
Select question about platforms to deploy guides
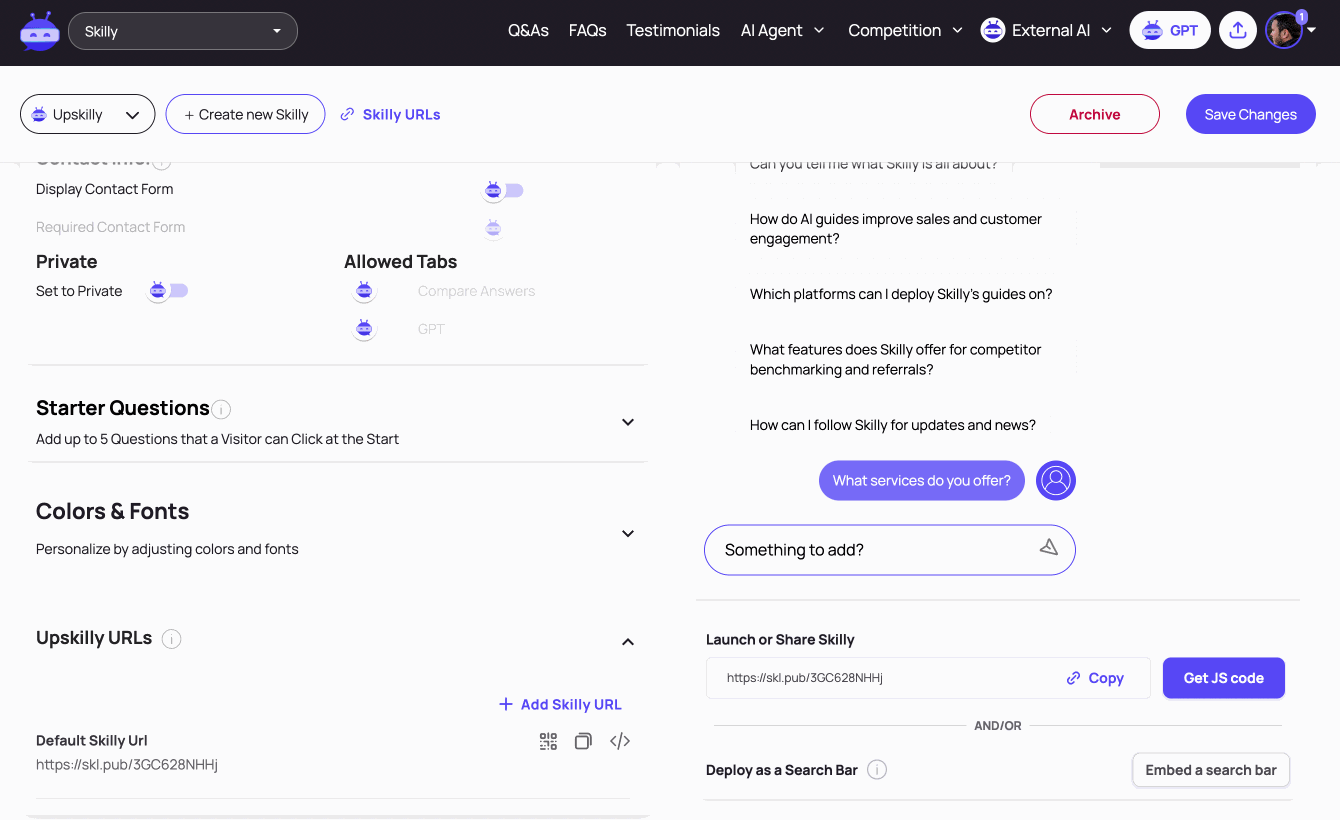click(x=901, y=294)
